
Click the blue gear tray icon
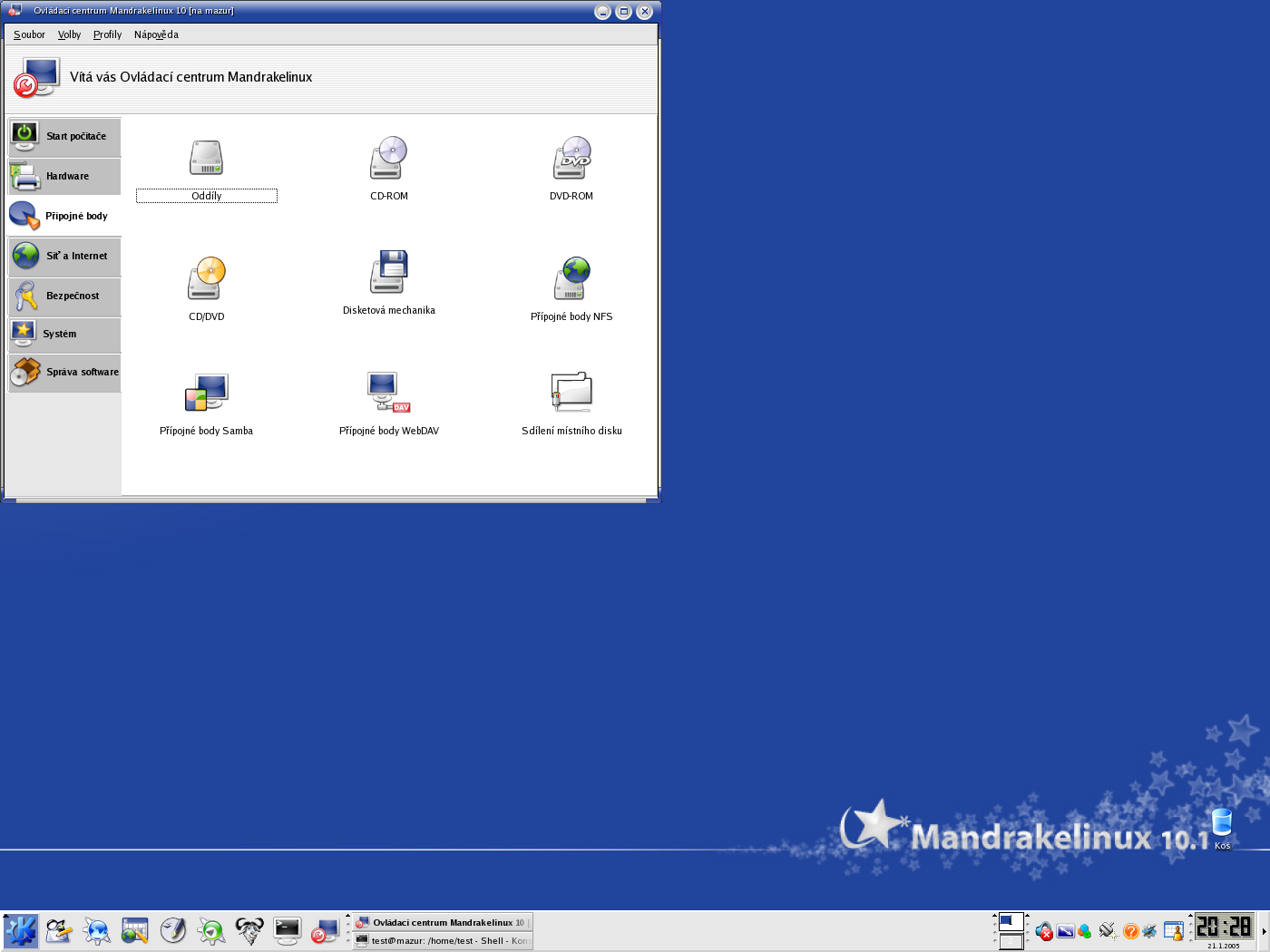[x=1149, y=931]
